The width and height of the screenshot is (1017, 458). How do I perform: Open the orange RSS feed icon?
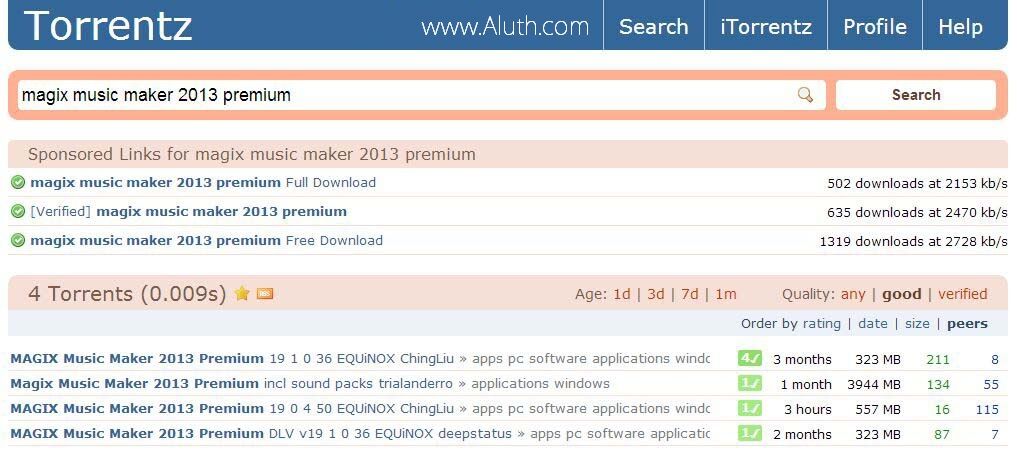tap(265, 294)
